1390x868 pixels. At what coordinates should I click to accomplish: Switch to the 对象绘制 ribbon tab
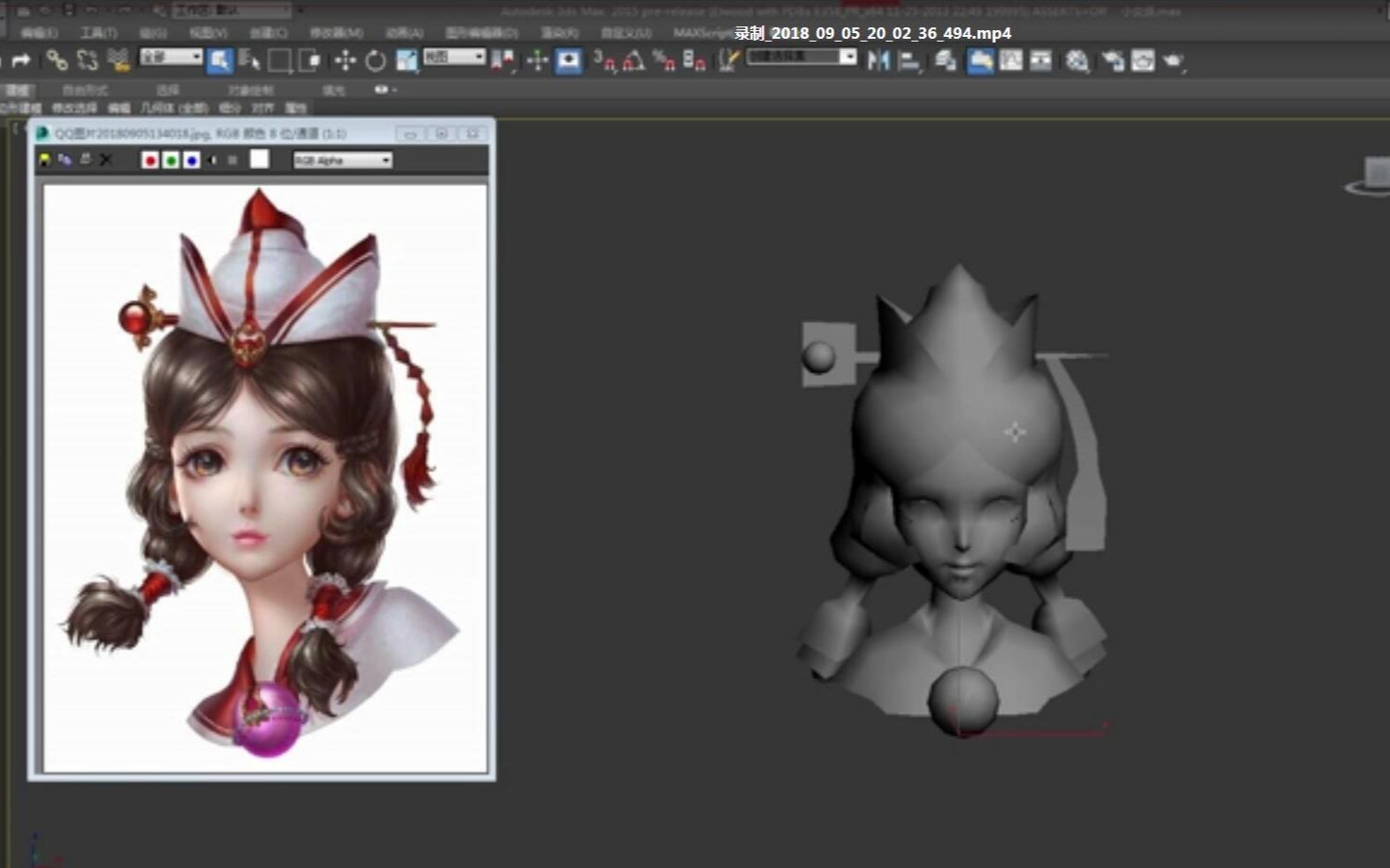250,90
